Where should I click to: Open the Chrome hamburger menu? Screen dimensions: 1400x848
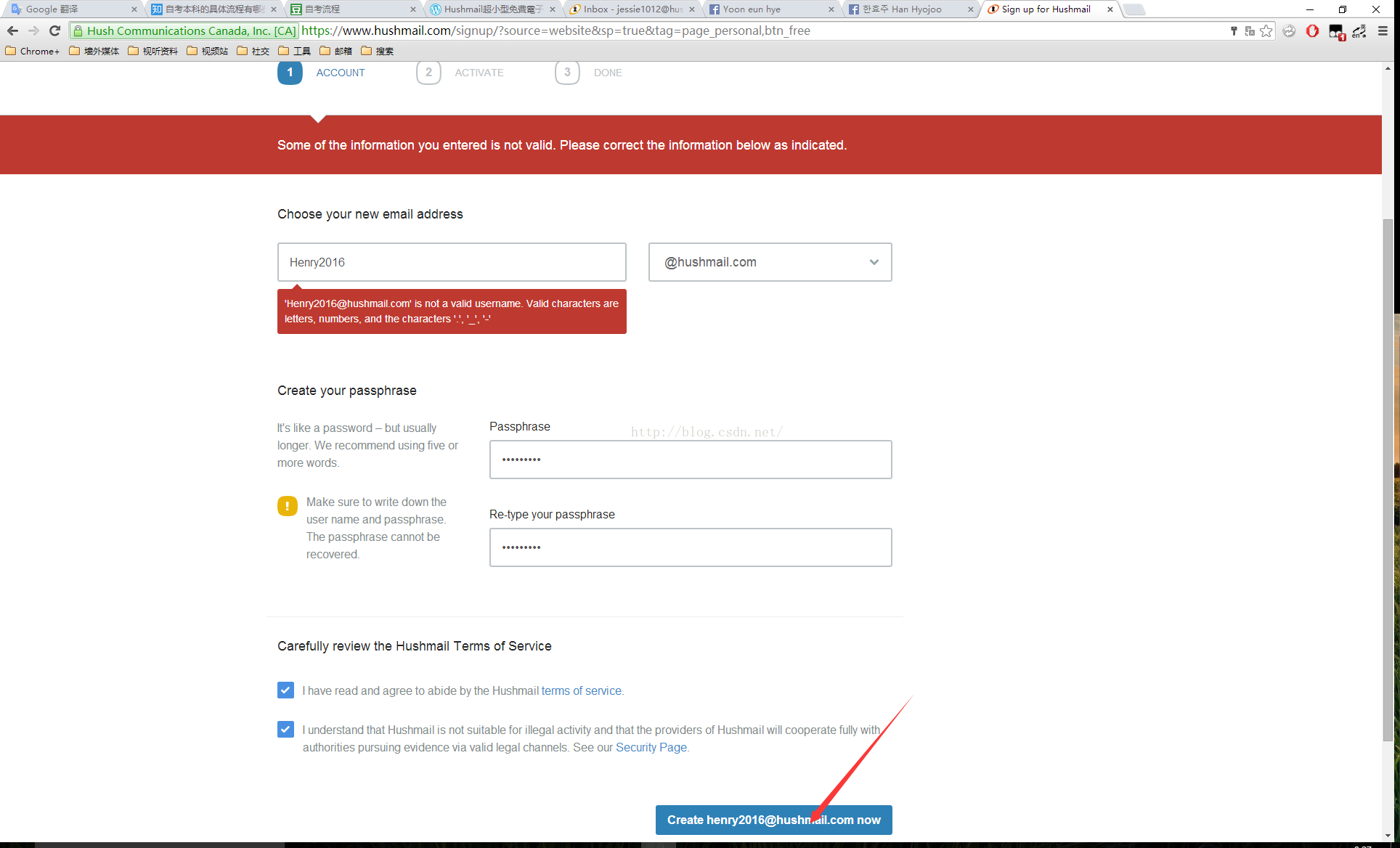pyautogui.click(x=1383, y=30)
